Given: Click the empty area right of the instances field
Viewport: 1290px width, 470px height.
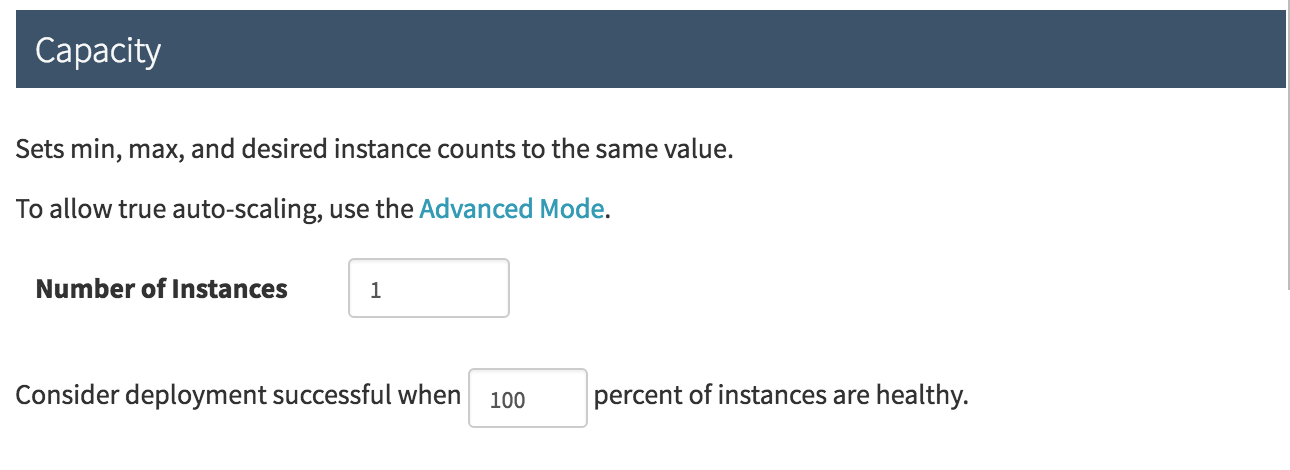Looking at the screenshot, I should pyautogui.click(x=800, y=289).
